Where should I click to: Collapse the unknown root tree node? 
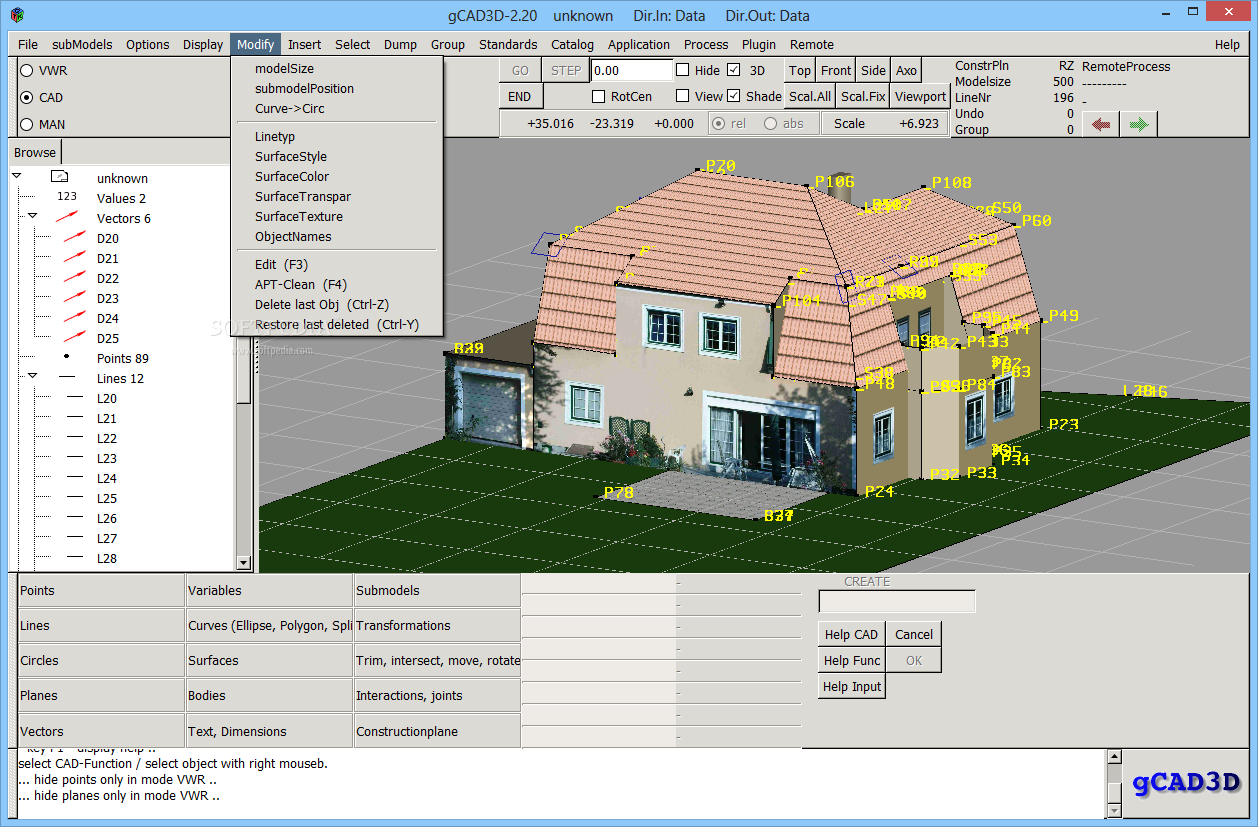point(17,177)
